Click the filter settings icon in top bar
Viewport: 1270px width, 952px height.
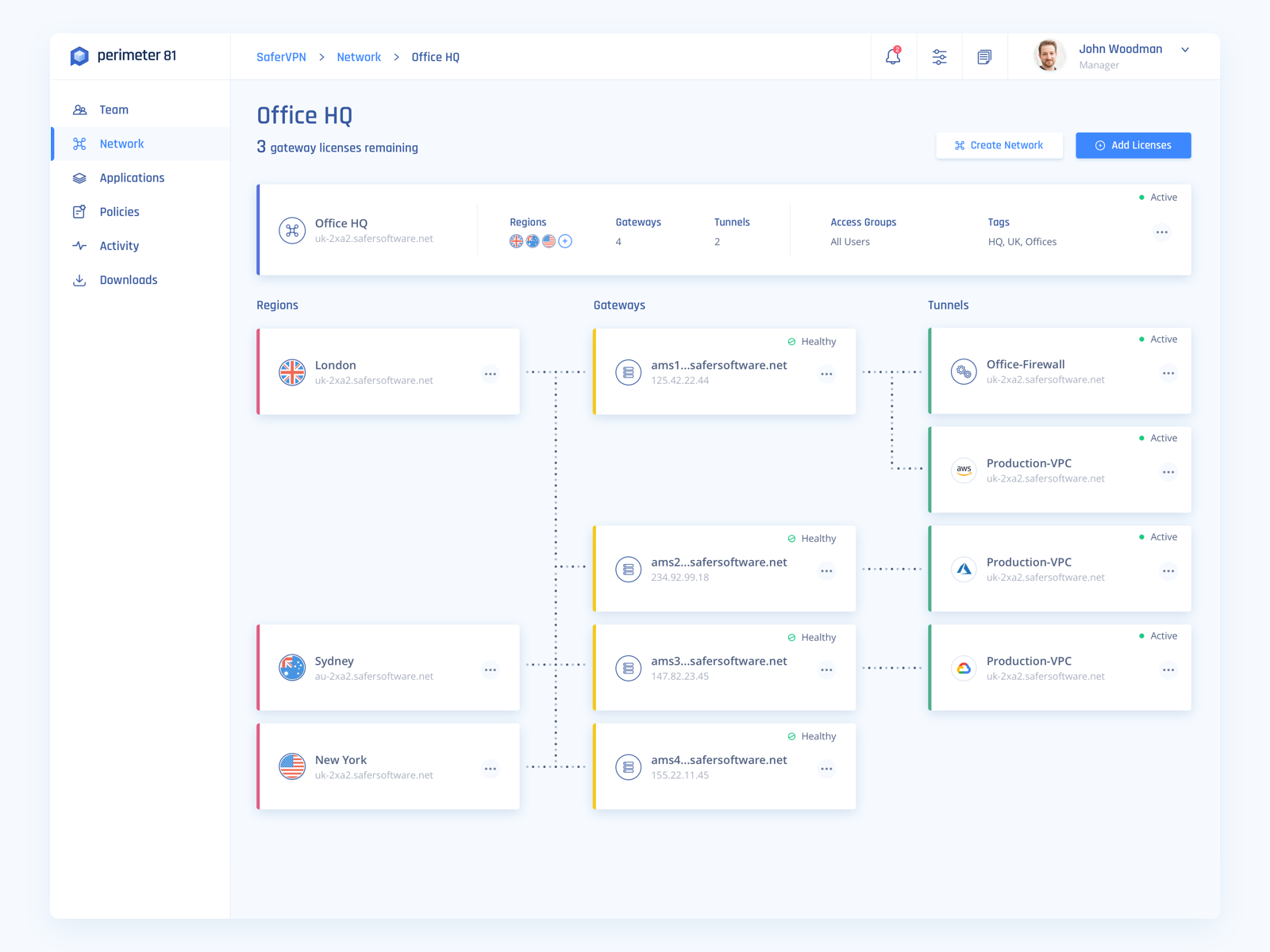(940, 56)
